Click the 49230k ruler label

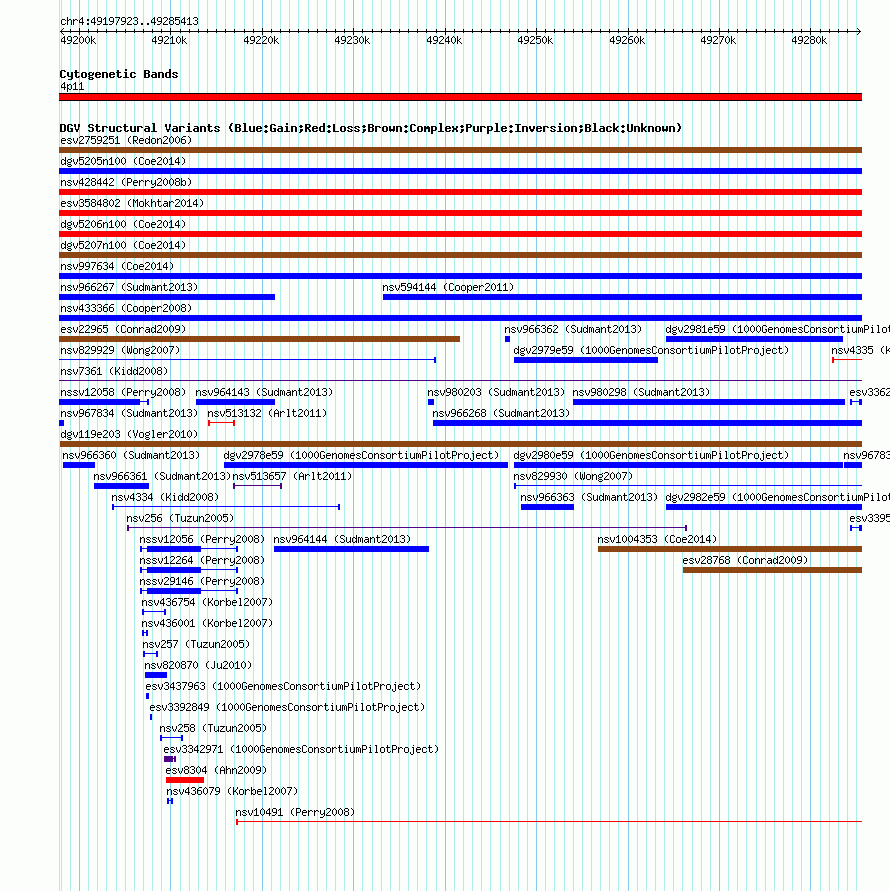352,40
